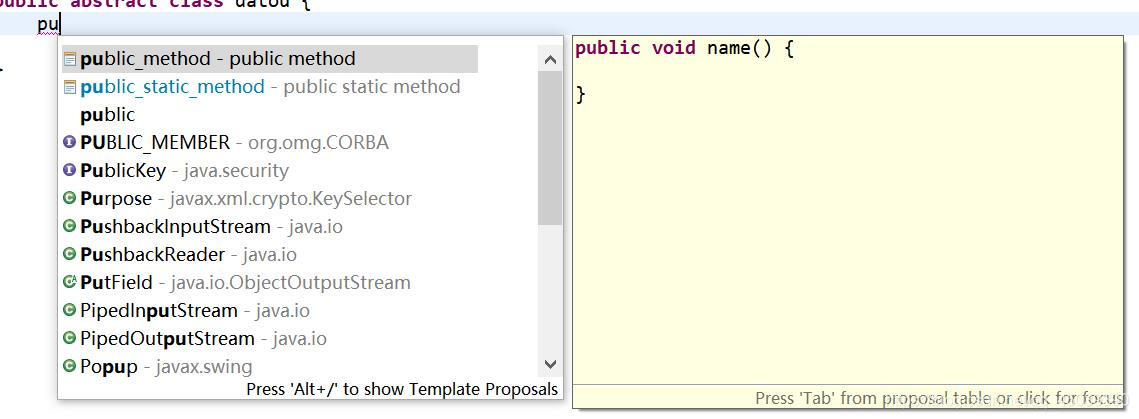Viewport: 1139px width, 419px height.
Task: Click interface icon beside PUBLIC_MEMBER
Action: click(70, 142)
